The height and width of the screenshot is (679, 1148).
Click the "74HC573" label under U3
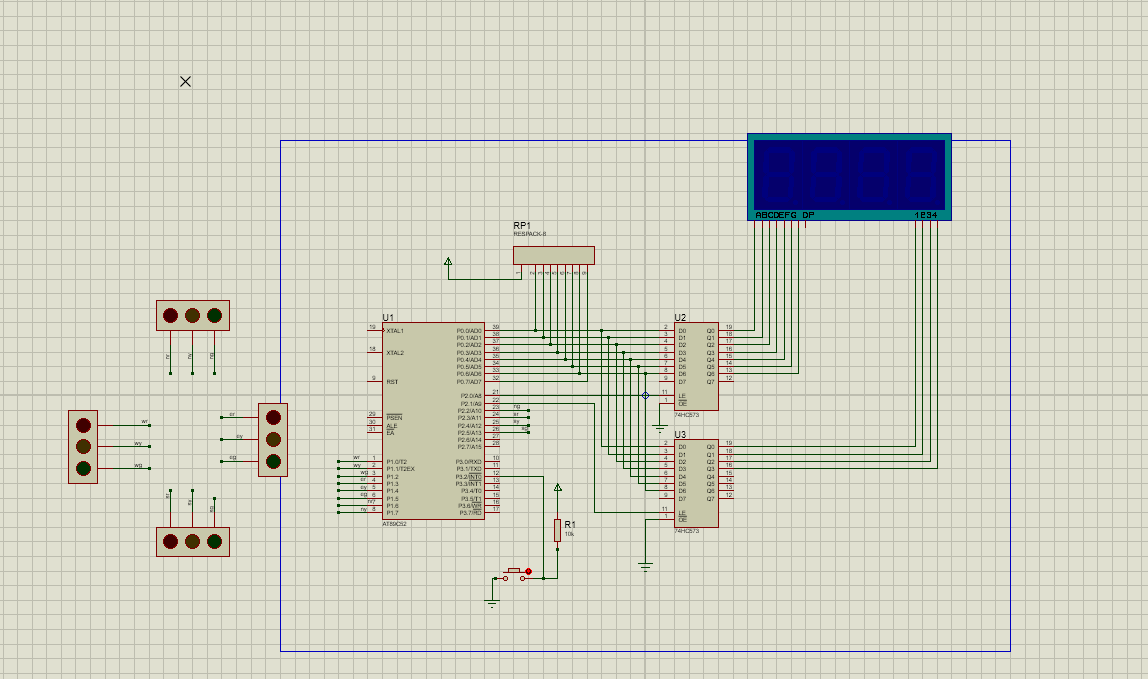click(x=687, y=531)
